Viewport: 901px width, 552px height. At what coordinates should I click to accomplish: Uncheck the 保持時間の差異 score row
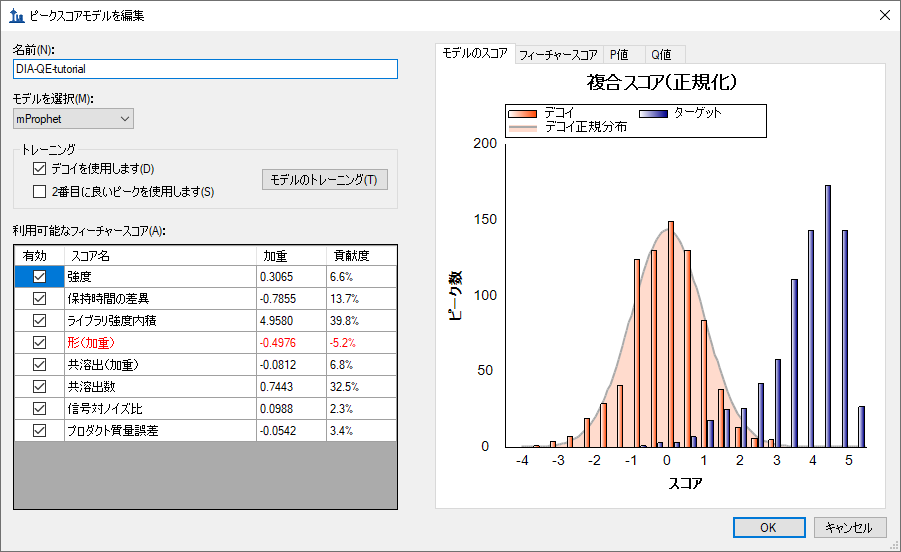coord(40,298)
